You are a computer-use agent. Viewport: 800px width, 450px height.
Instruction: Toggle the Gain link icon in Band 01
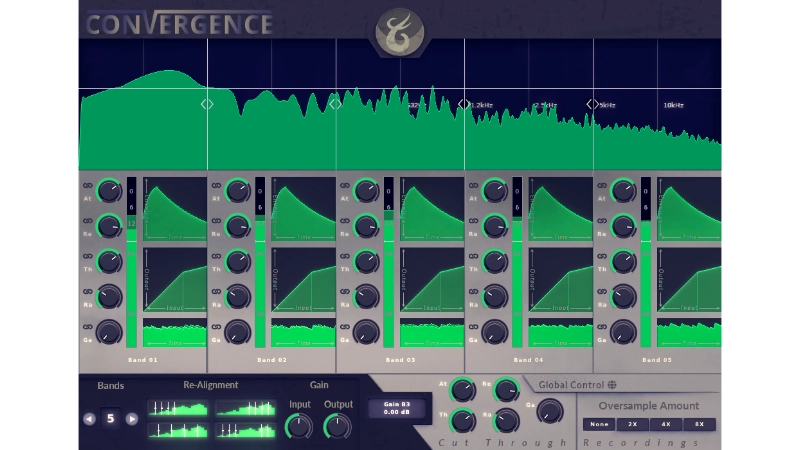(88, 327)
